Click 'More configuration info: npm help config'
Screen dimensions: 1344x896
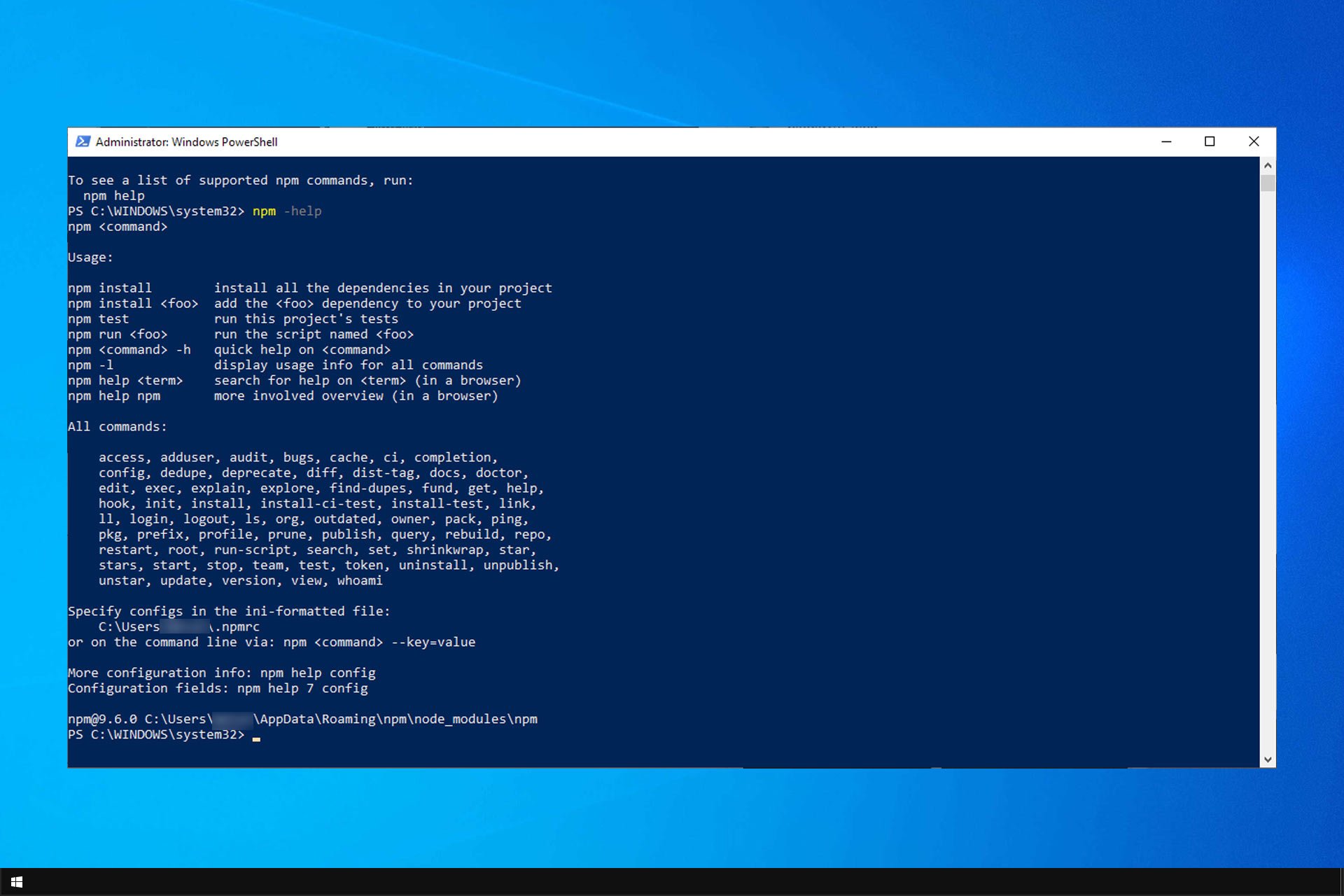(222, 673)
